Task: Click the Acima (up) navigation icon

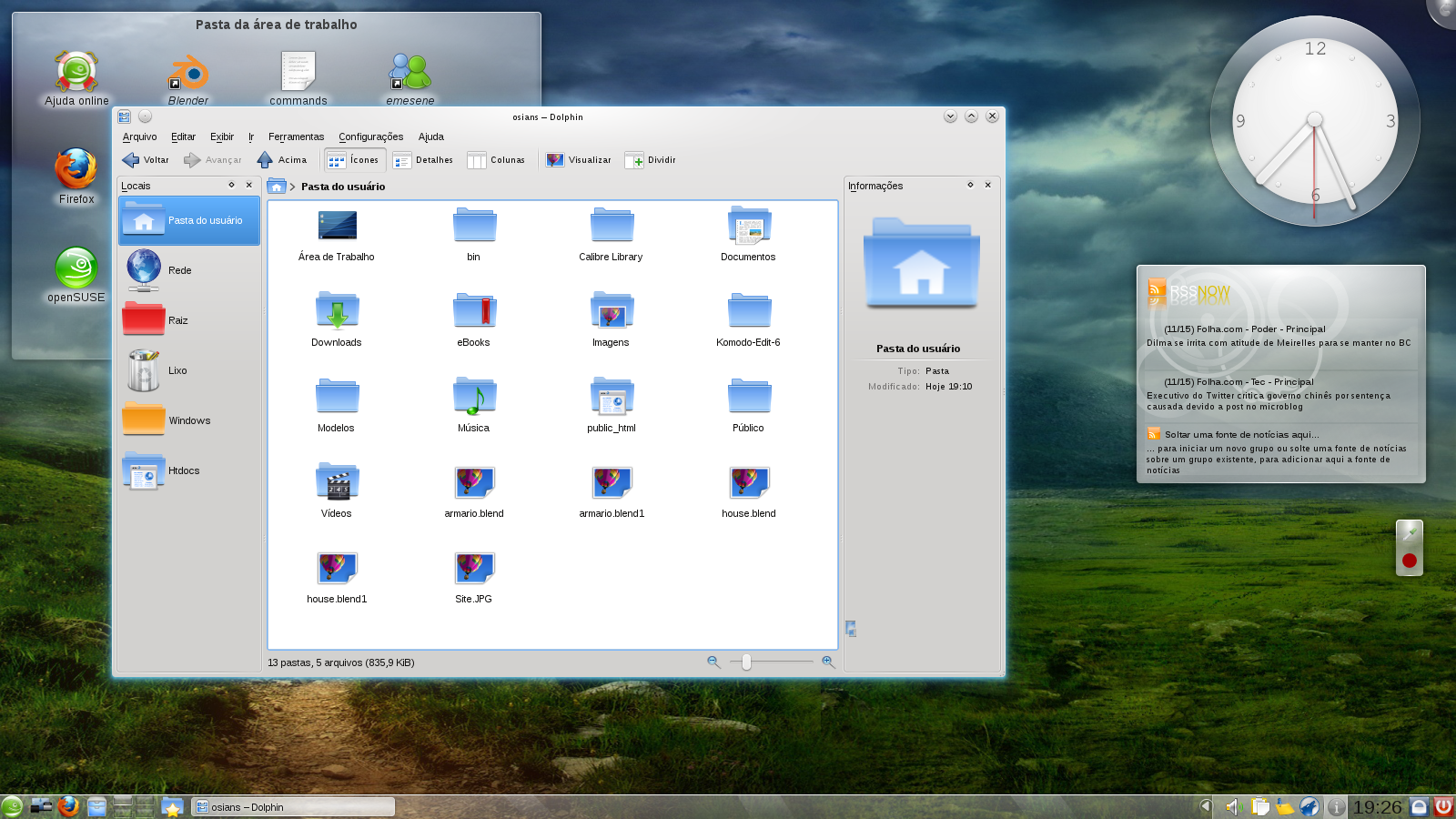Action: 263,160
